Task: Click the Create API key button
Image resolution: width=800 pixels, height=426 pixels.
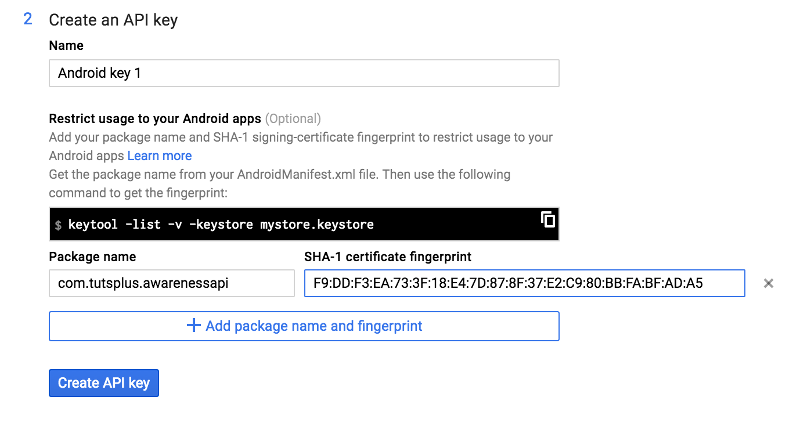Action: (104, 383)
